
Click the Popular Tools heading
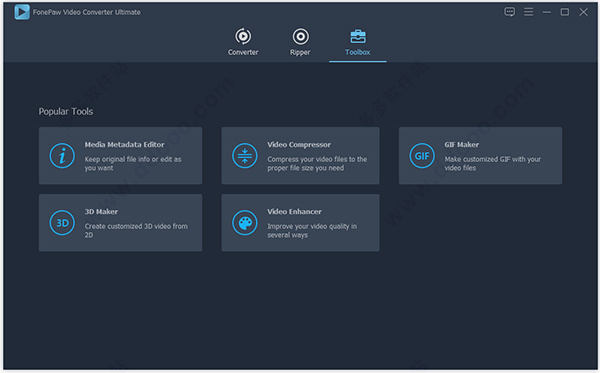pos(66,111)
